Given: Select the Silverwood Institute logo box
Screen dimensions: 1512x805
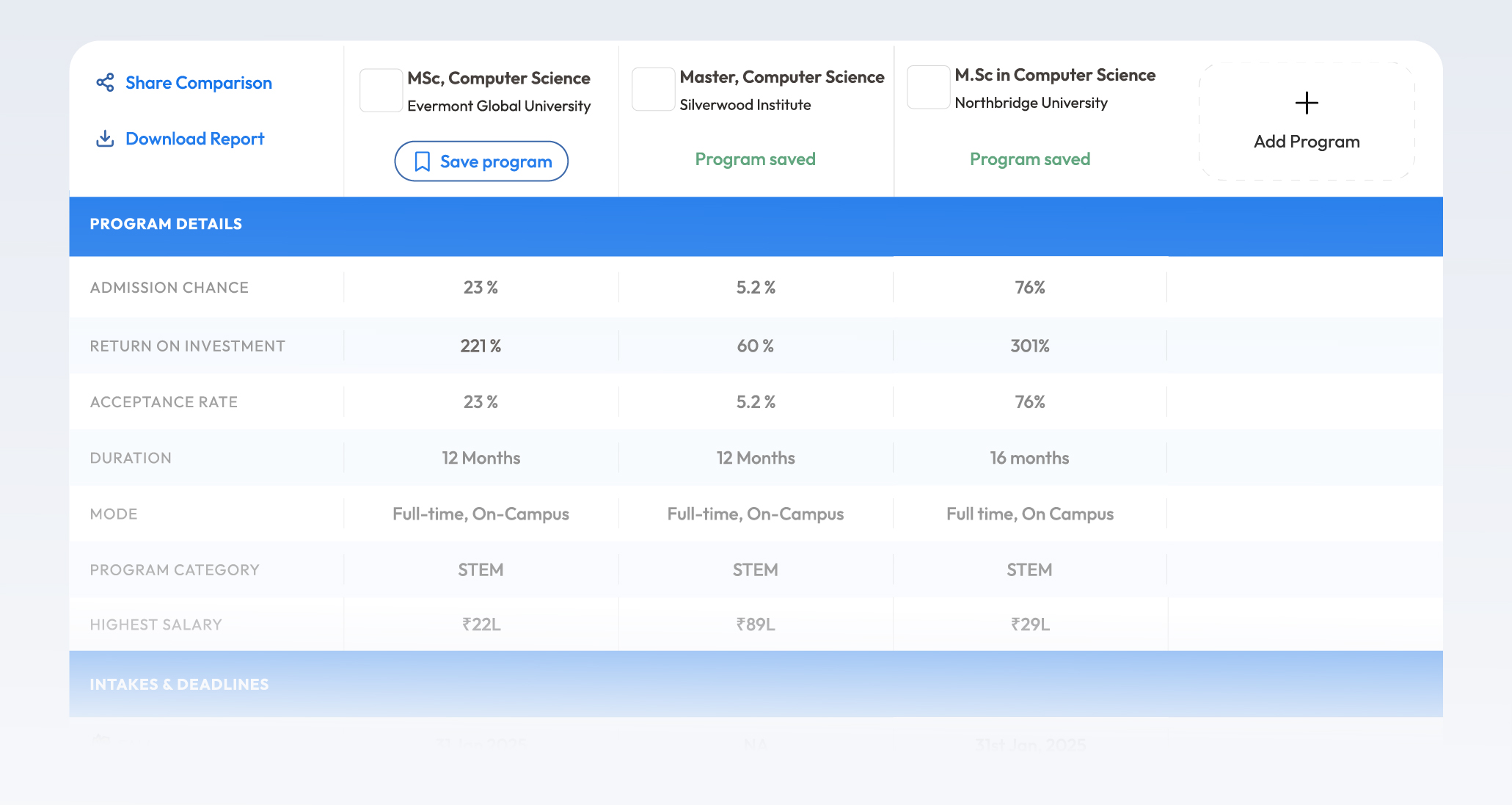Looking at the screenshot, I should click(x=653, y=90).
